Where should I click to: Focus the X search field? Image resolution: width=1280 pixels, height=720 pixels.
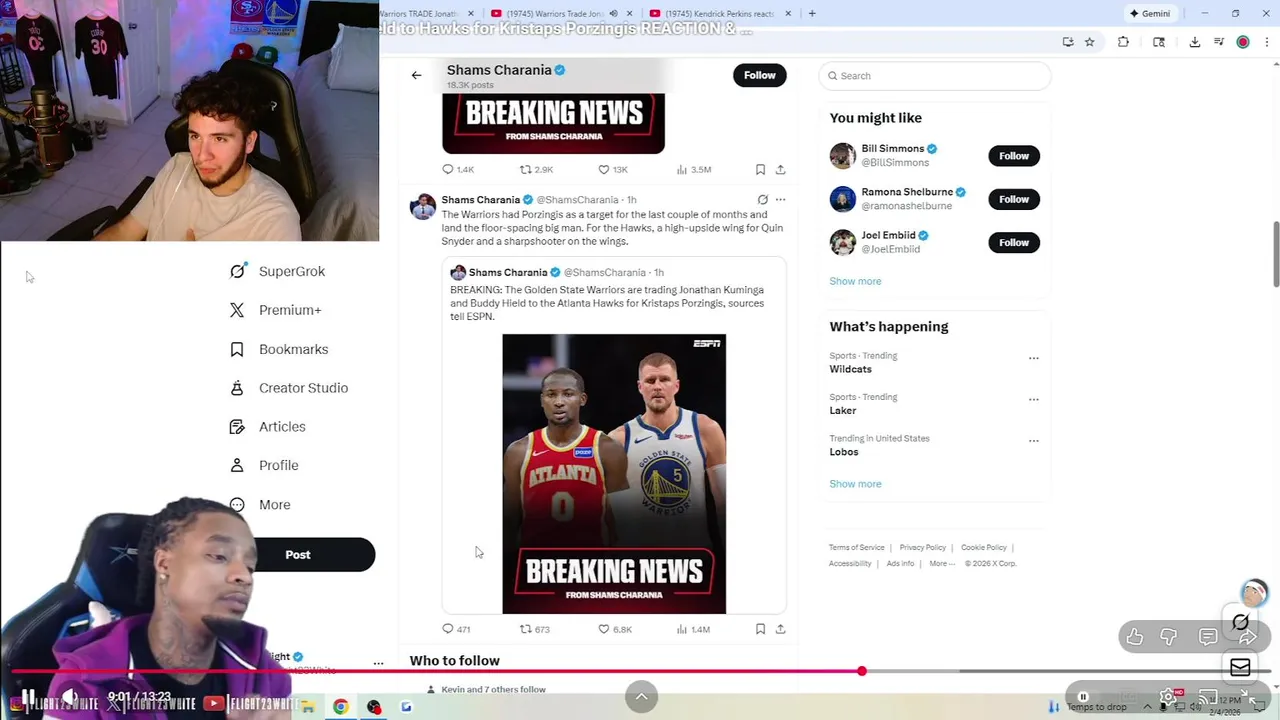pos(934,76)
